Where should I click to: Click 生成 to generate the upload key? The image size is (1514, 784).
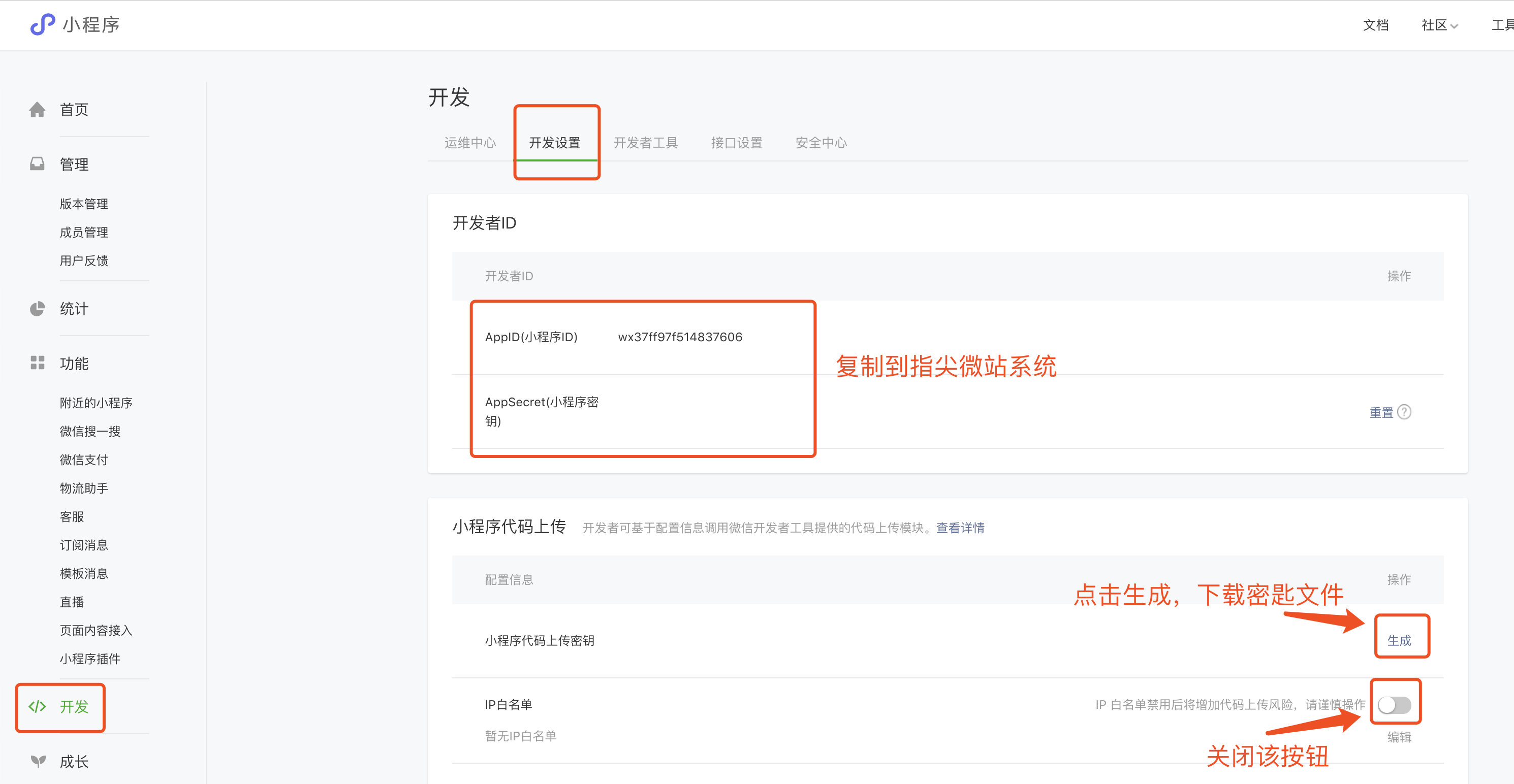1399,640
